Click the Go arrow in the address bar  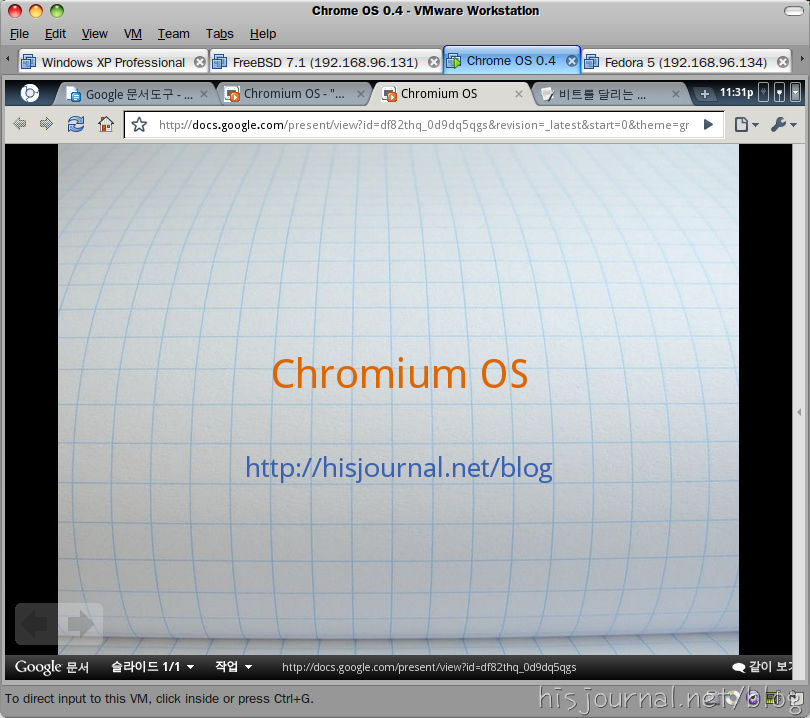click(x=708, y=124)
